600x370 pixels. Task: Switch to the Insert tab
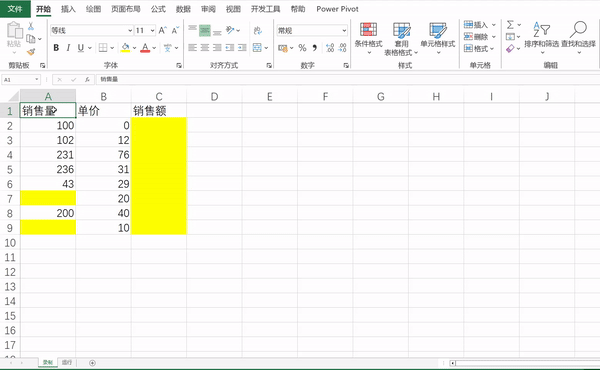(68, 9)
